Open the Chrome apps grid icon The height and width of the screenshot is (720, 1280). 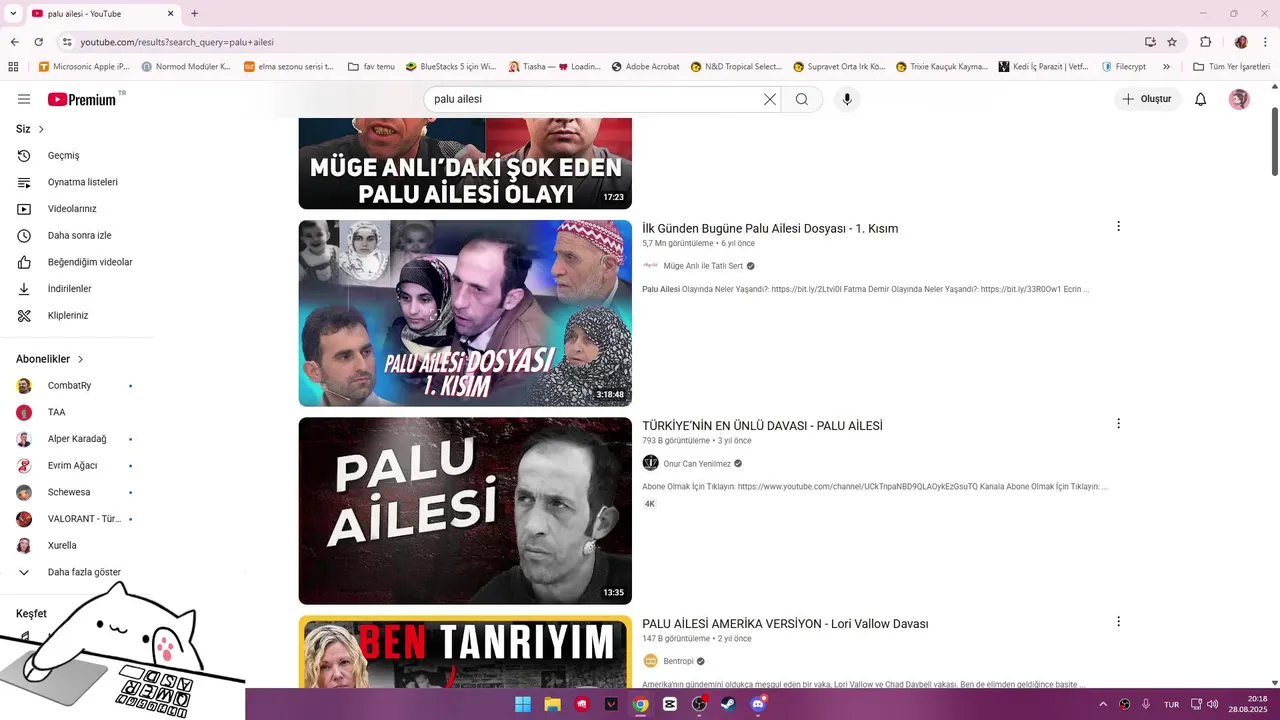(x=13, y=67)
